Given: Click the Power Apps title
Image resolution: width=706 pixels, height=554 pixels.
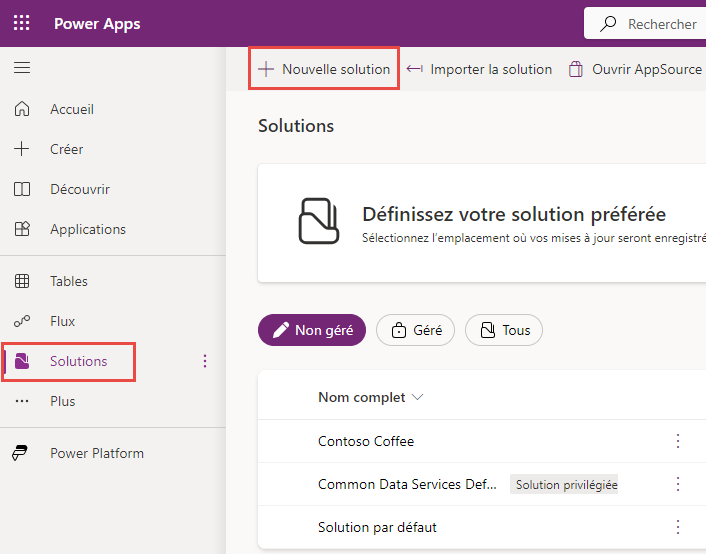Looking at the screenshot, I should pyautogui.click(x=97, y=23).
